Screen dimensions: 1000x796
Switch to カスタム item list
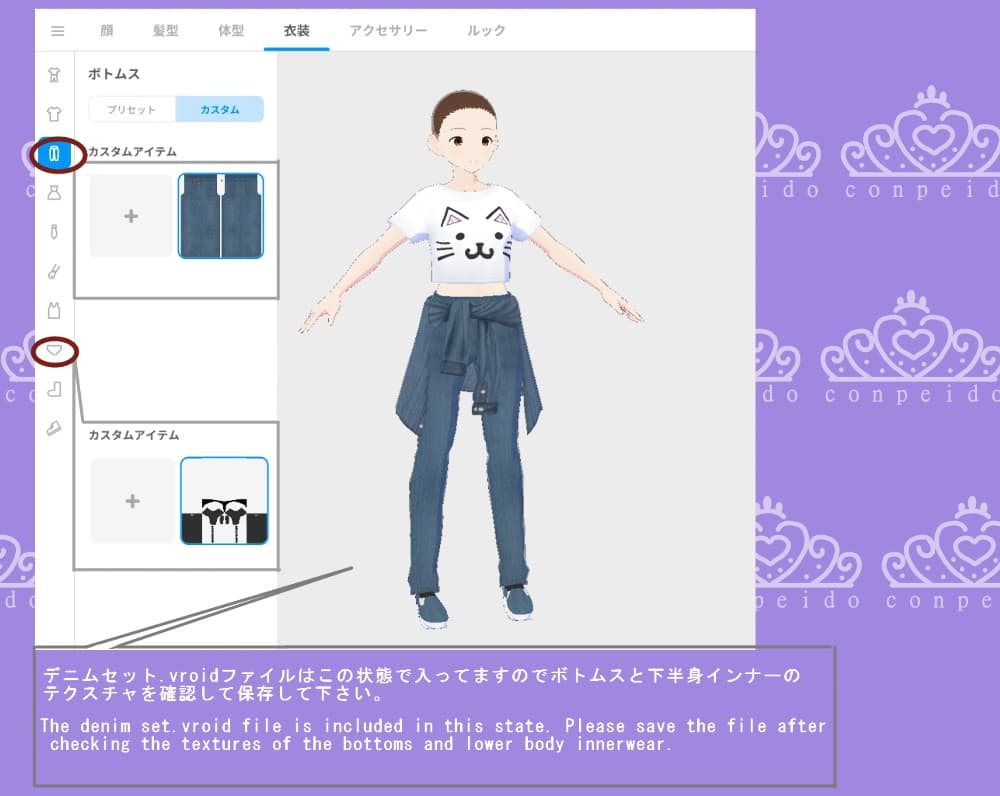click(220, 109)
